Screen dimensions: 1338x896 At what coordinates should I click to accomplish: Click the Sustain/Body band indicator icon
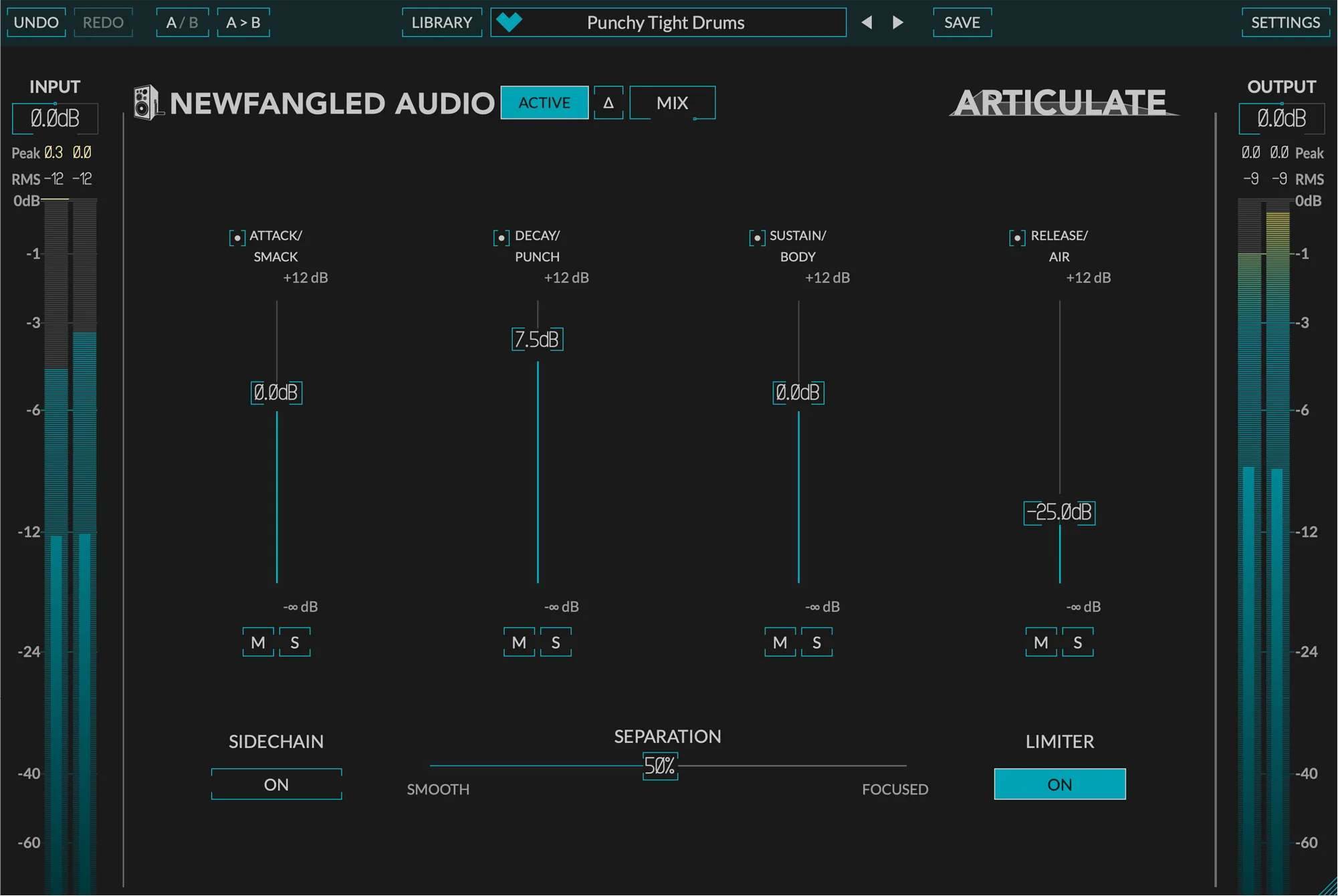pyautogui.click(x=757, y=237)
